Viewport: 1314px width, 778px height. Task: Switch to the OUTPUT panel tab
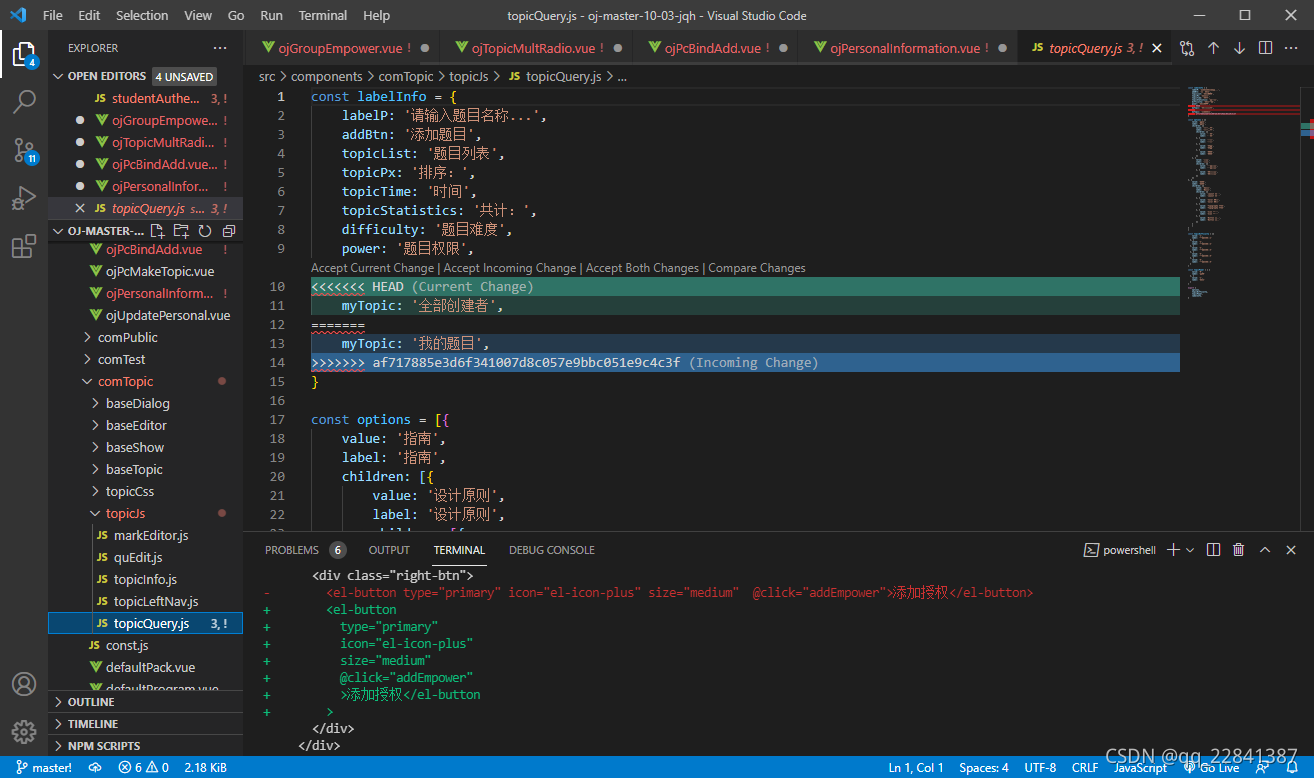pos(389,550)
